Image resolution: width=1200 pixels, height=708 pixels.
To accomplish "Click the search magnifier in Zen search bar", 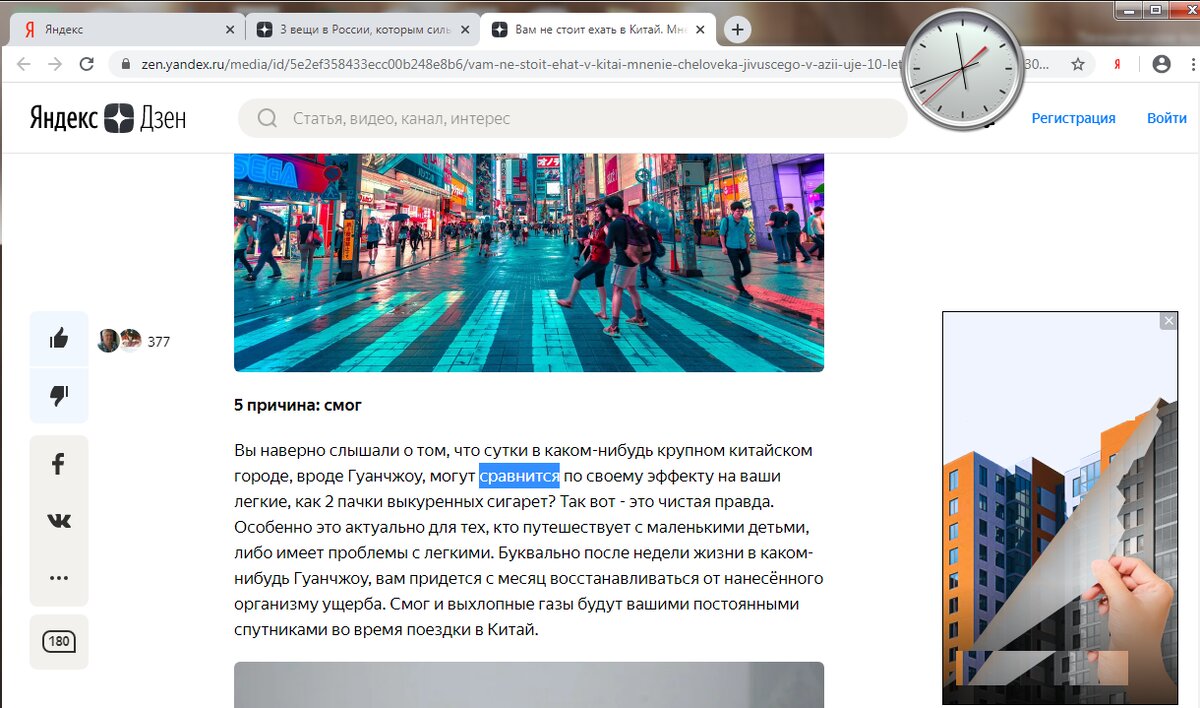I will [x=266, y=118].
